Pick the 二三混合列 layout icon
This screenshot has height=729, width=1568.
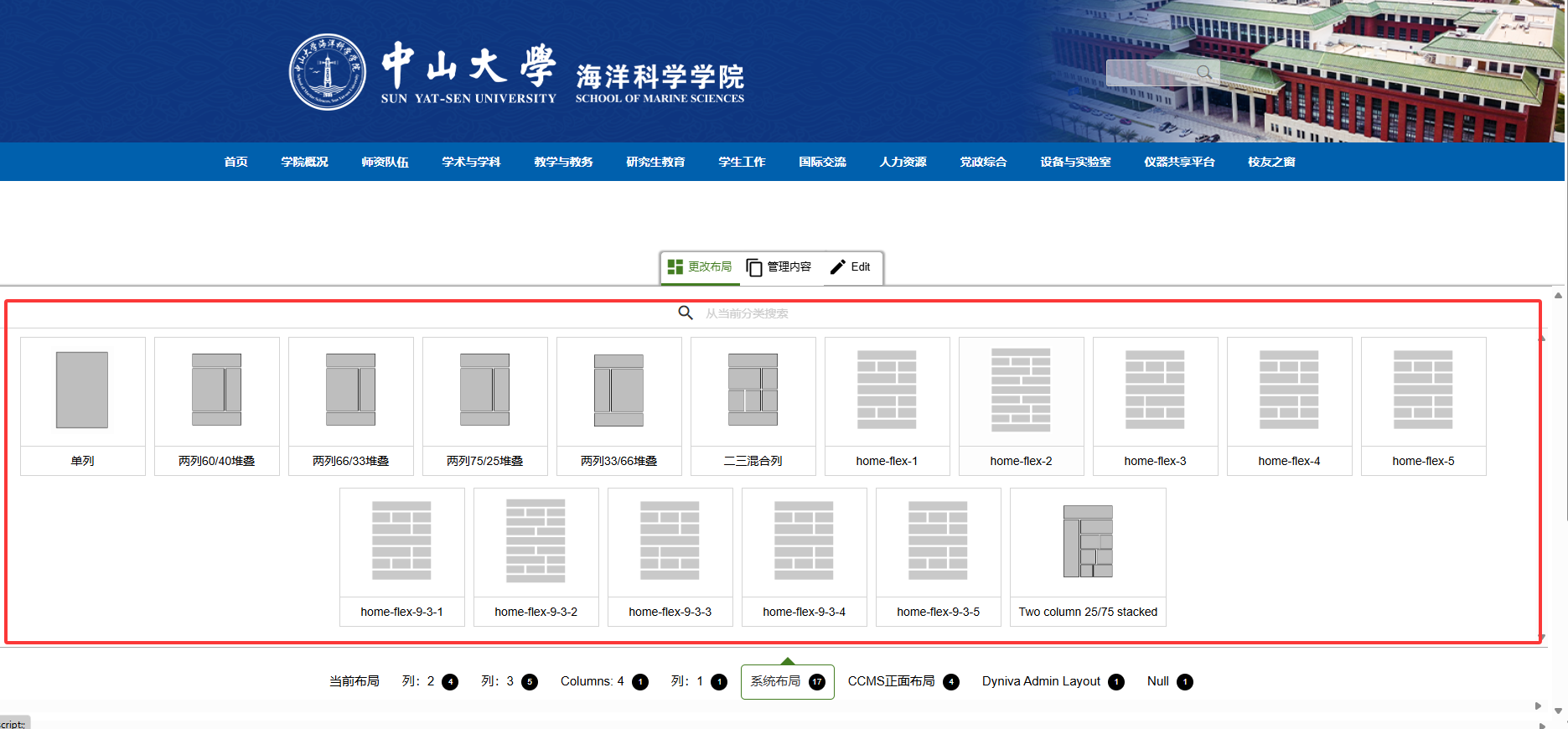753,390
